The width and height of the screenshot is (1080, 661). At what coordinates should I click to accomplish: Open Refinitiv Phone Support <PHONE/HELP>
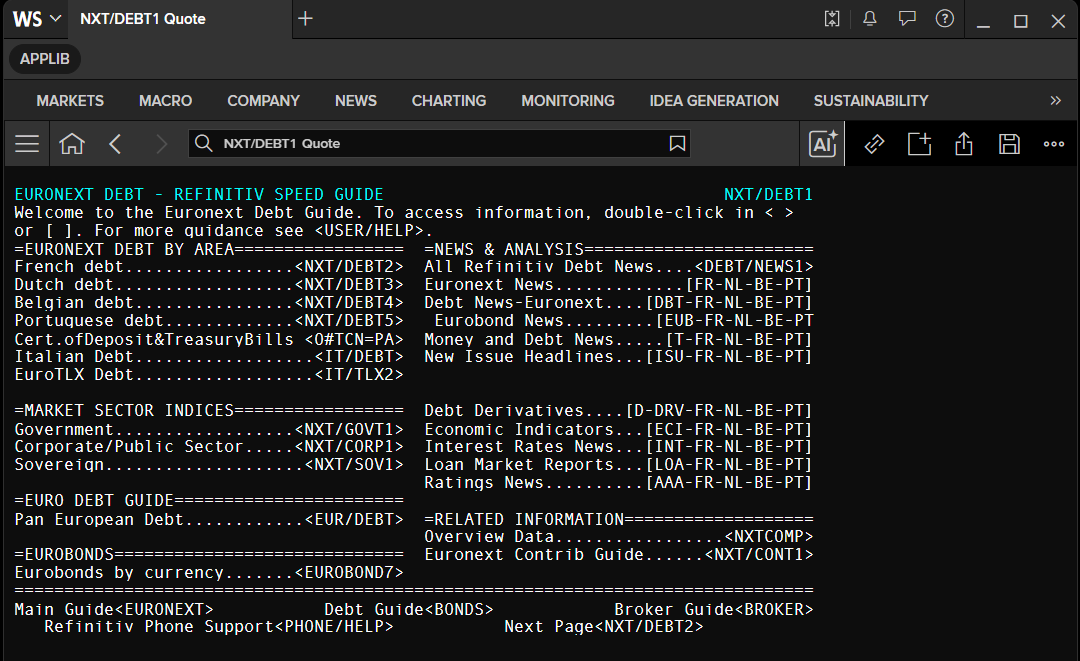point(334,627)
